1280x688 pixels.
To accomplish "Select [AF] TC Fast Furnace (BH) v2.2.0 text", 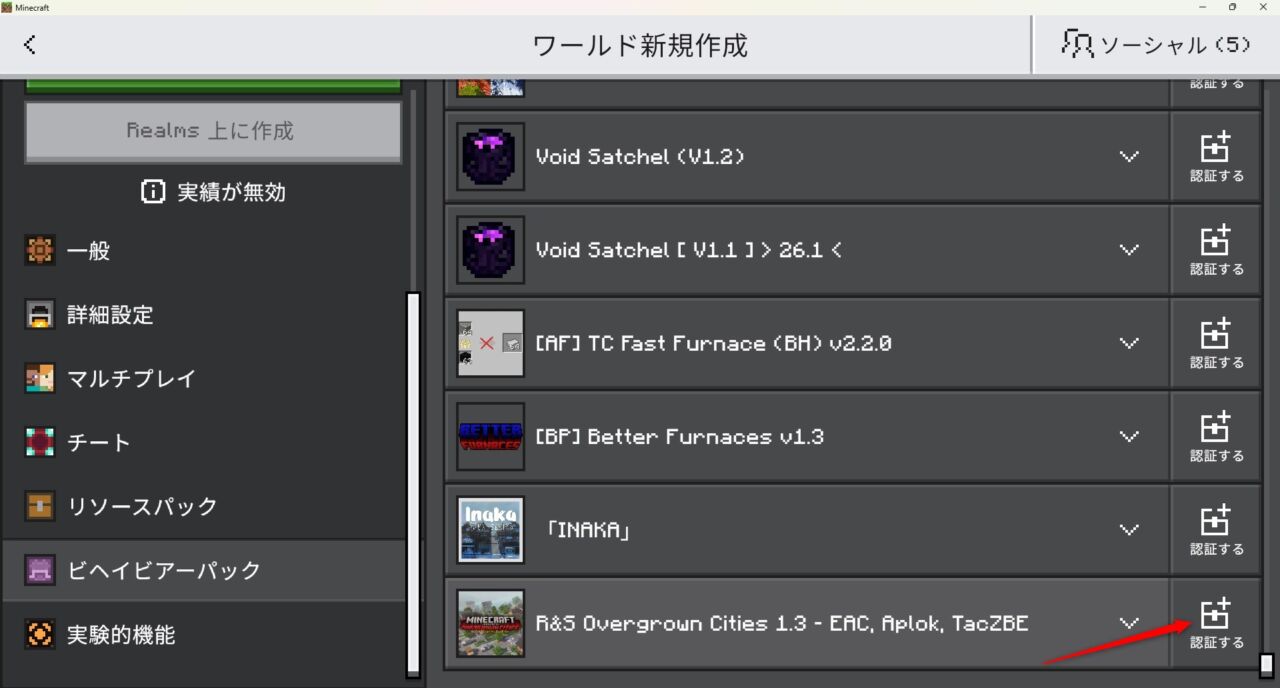I will [x=713, y=343].
